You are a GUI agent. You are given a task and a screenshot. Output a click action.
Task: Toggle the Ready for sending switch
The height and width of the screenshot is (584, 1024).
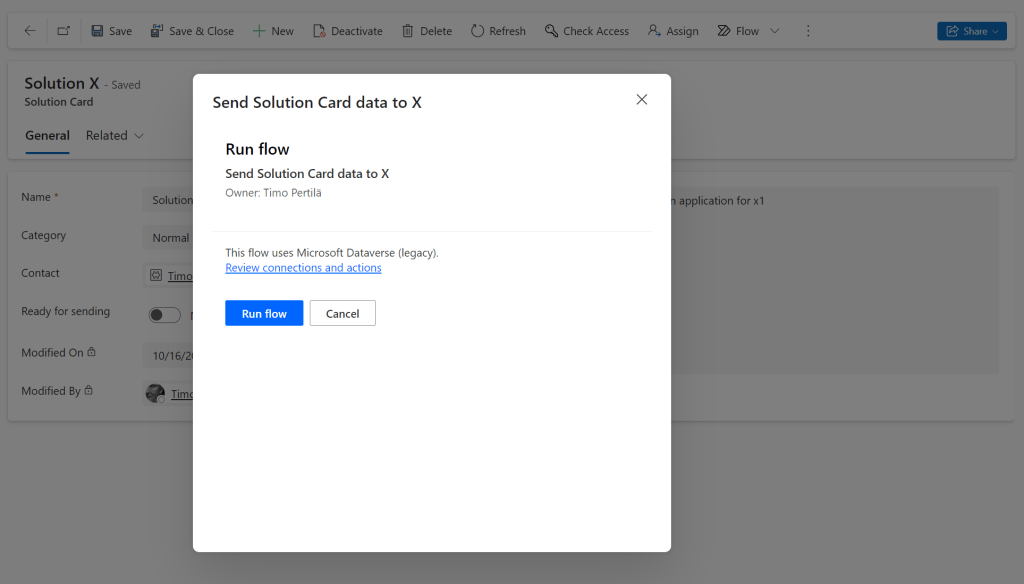(x=165, y=315)
